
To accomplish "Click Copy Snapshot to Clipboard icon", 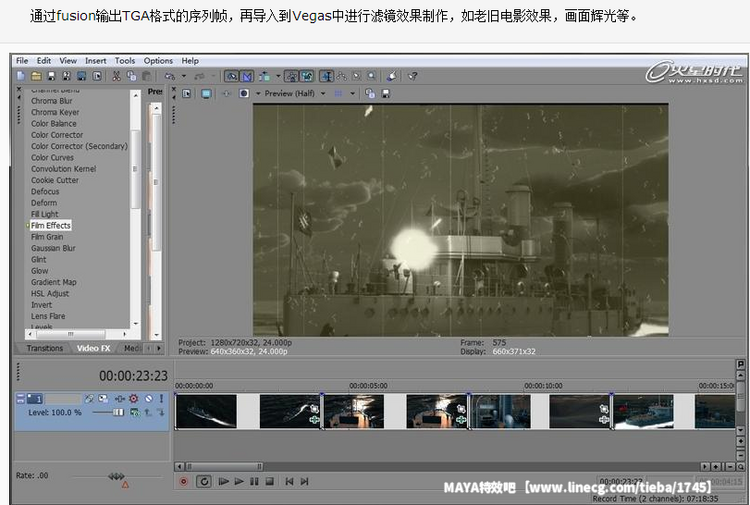I will pos(370,94).
